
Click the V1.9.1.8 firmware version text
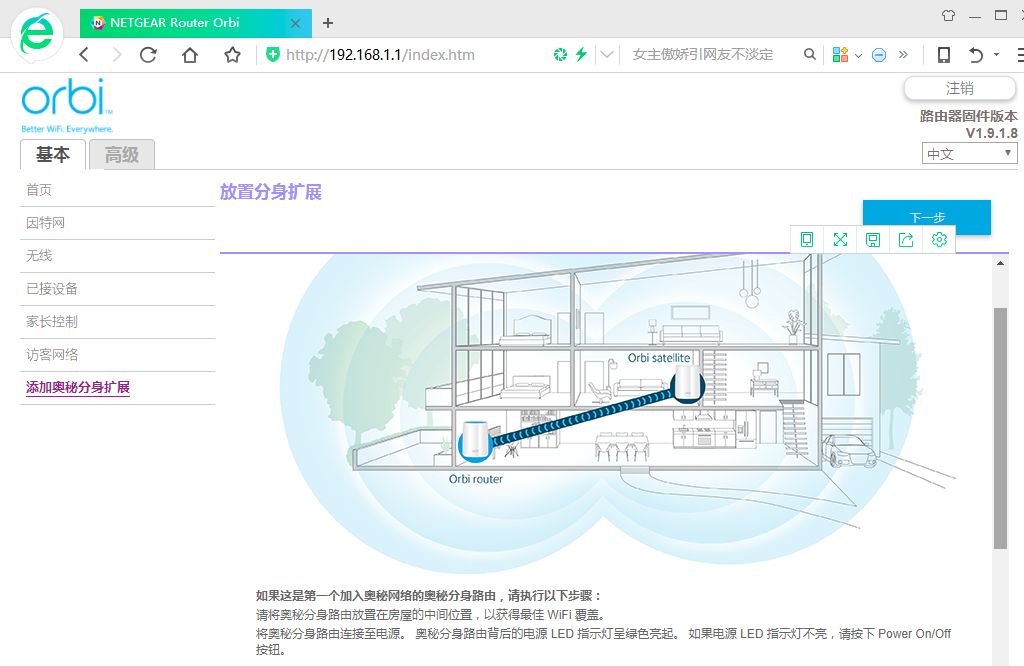(991, 133)
